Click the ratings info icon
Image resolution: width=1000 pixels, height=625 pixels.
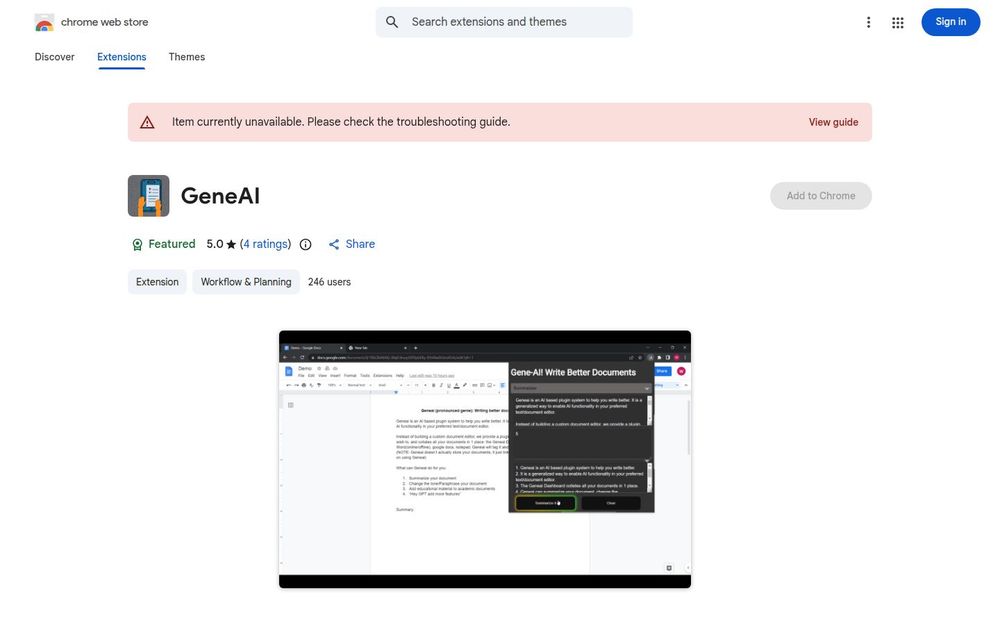click(x=305, y=244)
